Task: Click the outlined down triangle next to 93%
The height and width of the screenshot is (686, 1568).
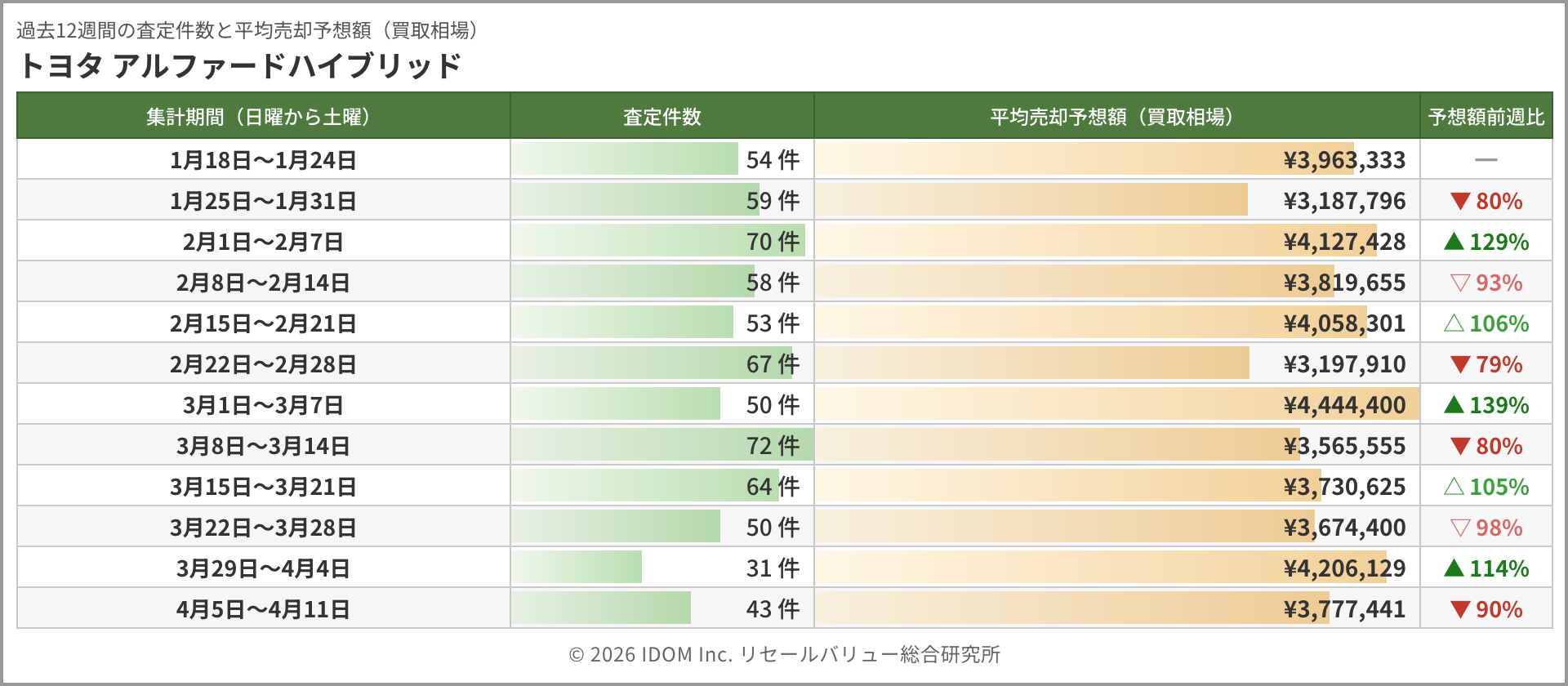Action: pos(1460,283)
